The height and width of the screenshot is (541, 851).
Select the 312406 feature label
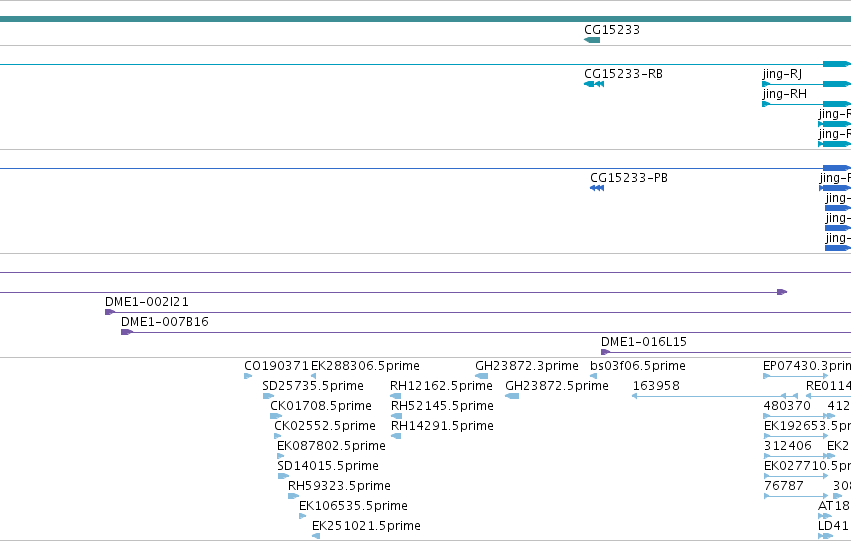click(788, 446)
